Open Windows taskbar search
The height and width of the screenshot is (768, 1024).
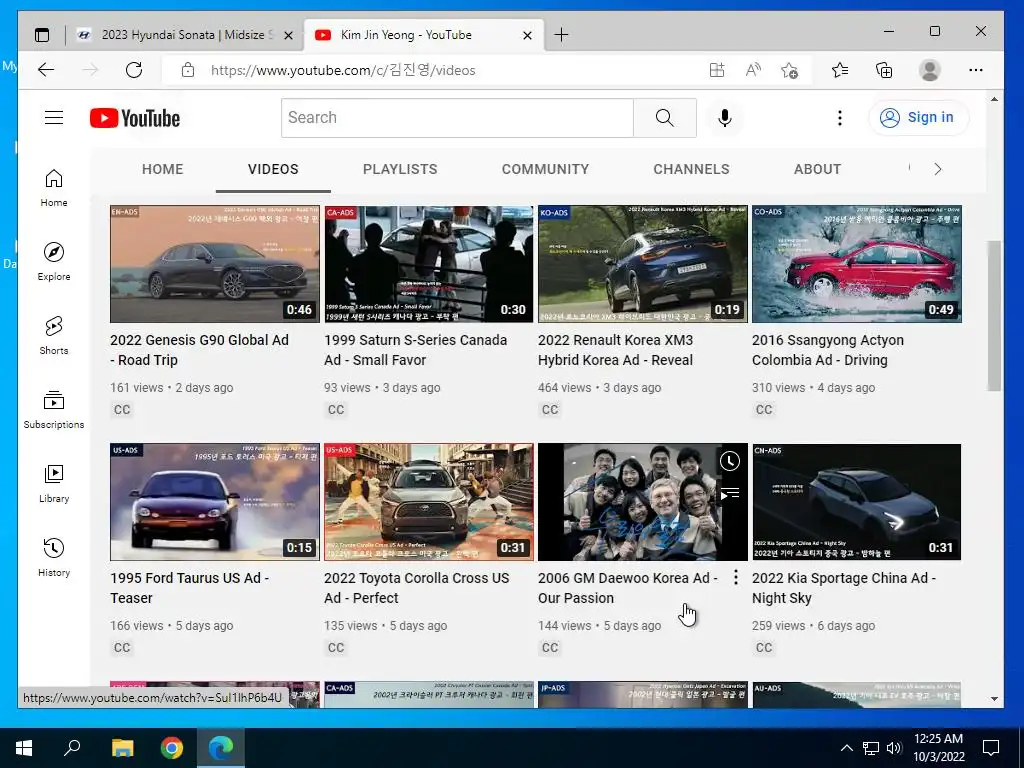[72, 748]
